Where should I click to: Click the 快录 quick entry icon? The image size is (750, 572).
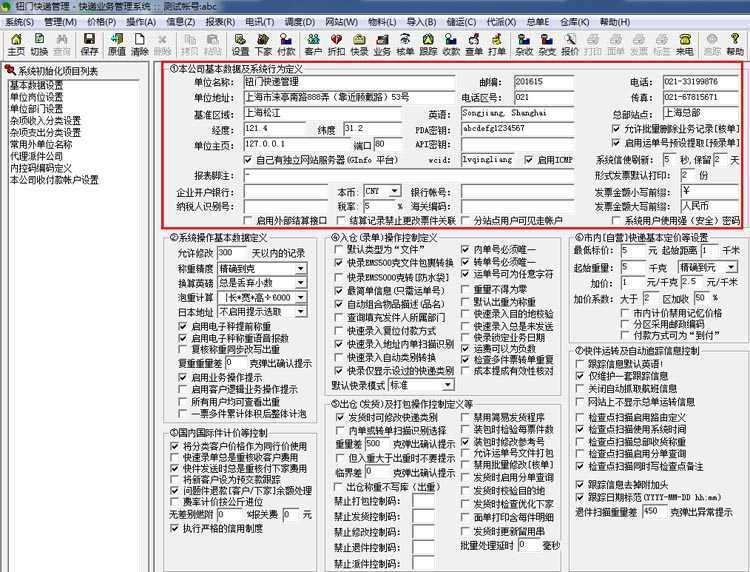(x=359, y=44)
